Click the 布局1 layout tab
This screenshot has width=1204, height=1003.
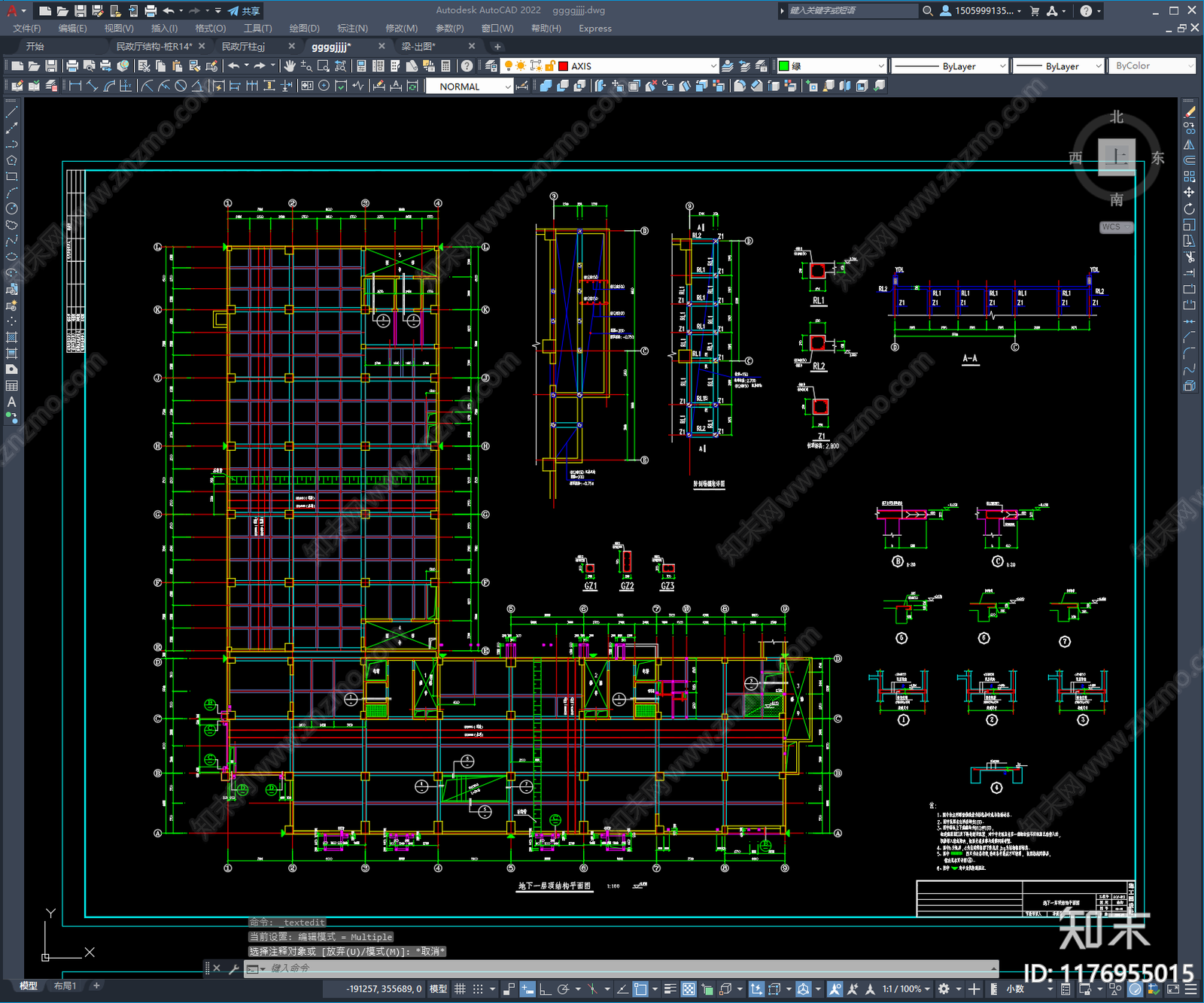(x=65, y=986)
